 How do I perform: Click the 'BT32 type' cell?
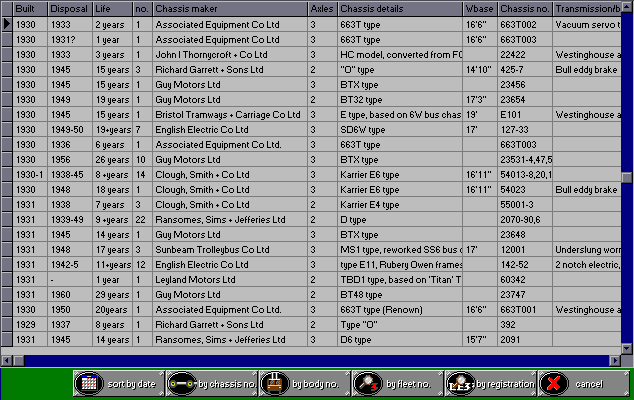400,99
